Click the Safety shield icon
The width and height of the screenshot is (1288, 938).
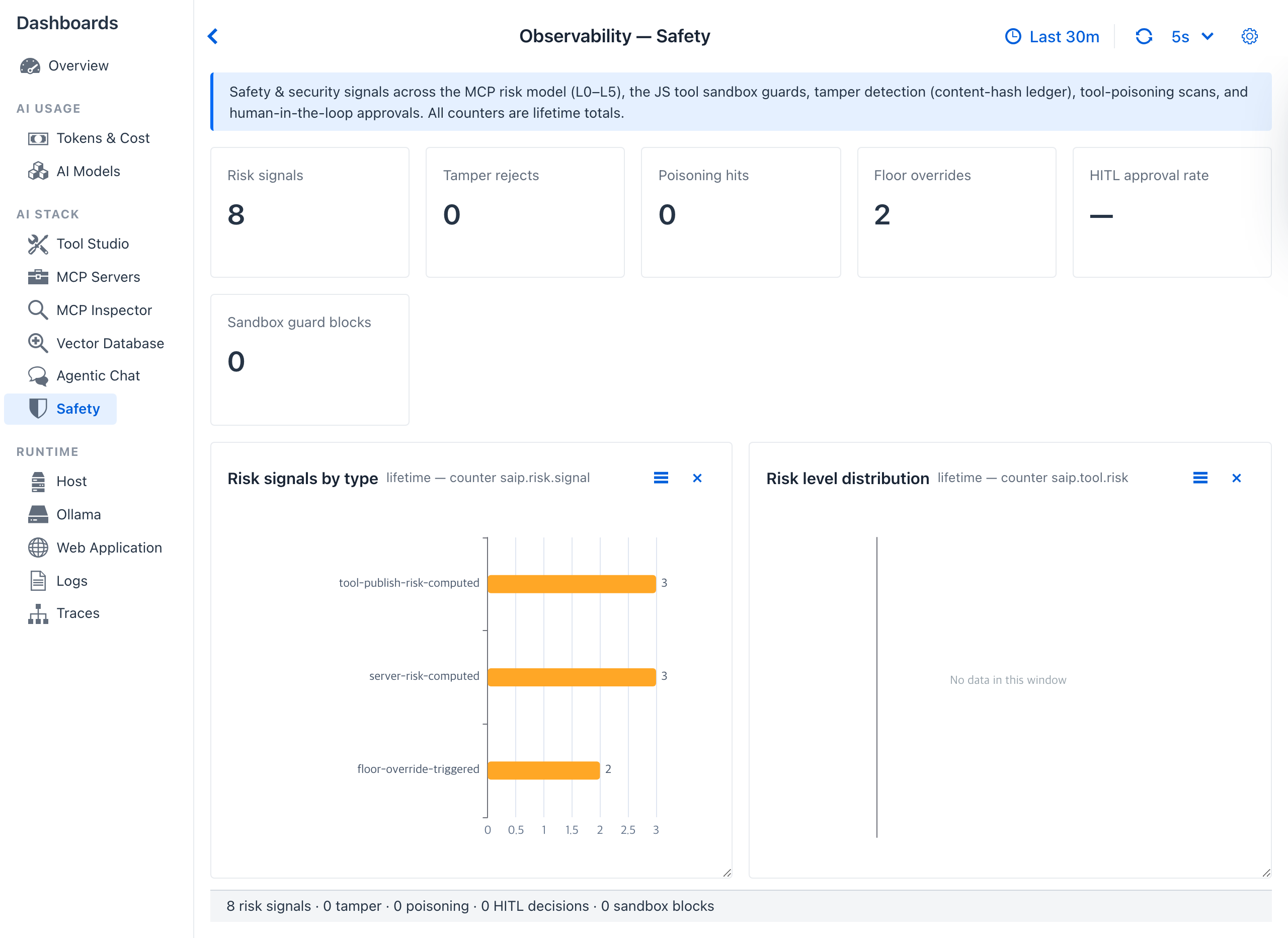(x=38, y=409)
